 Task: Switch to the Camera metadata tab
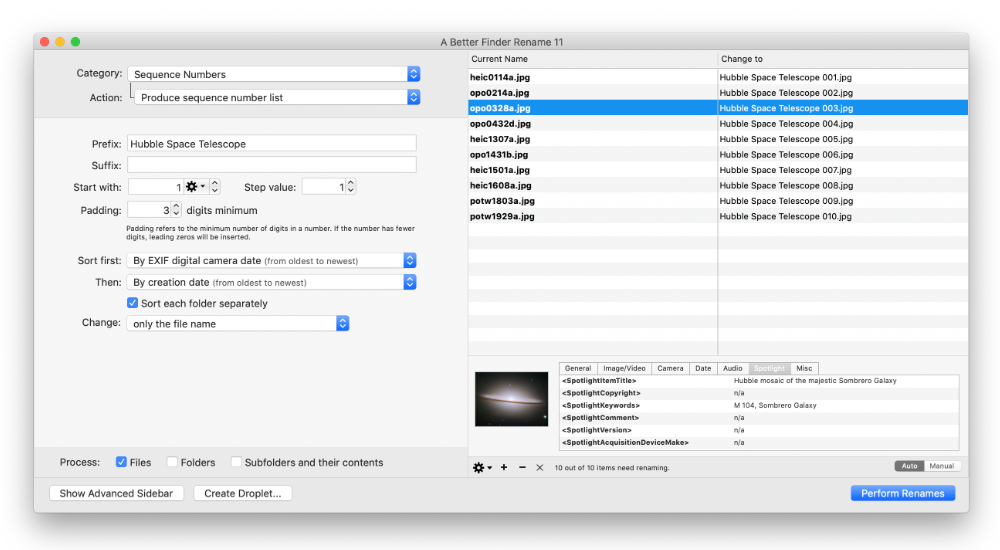click(x=670, y=368)
